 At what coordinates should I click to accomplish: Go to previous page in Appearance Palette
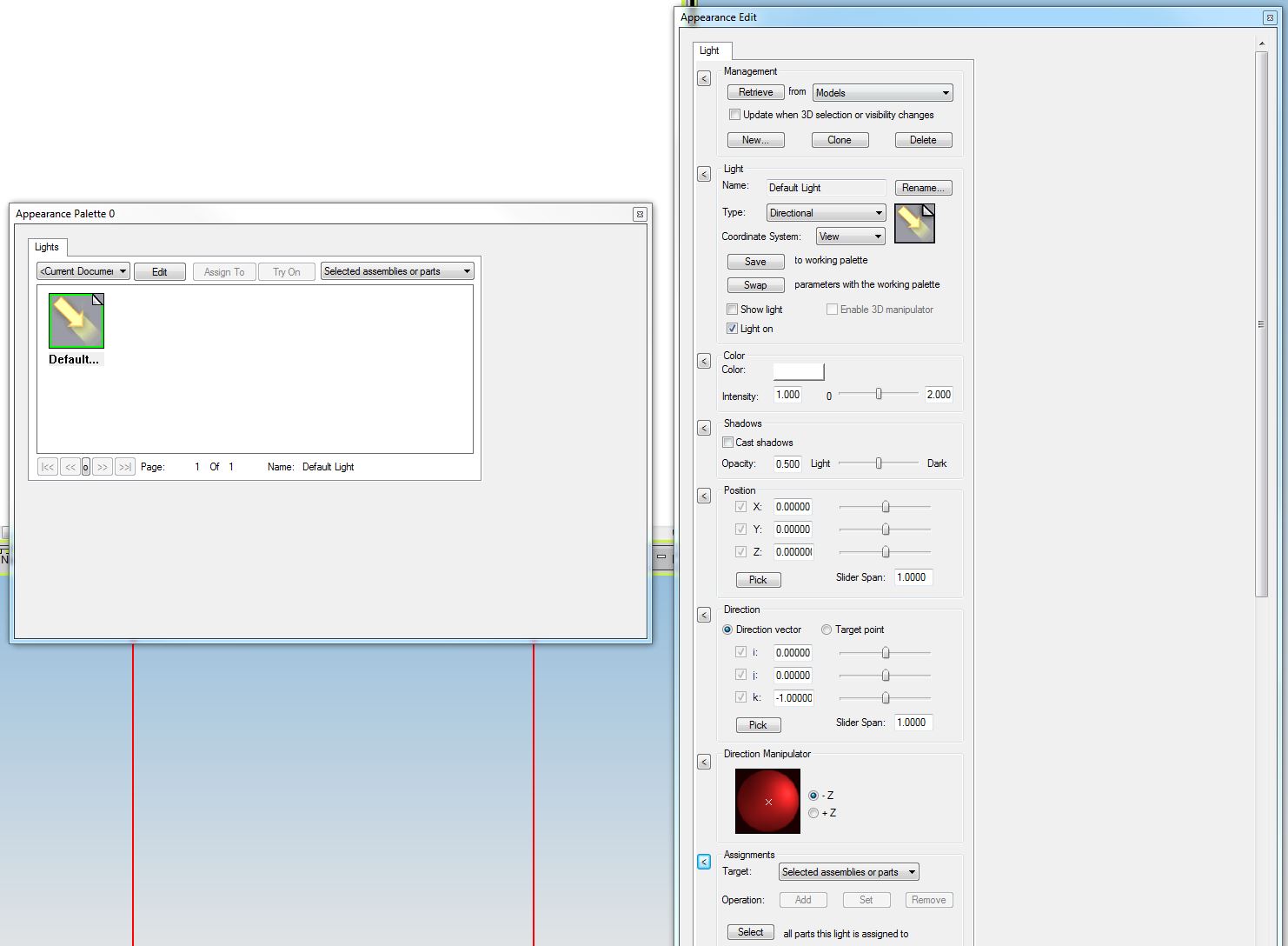click(x=70, y=467)
